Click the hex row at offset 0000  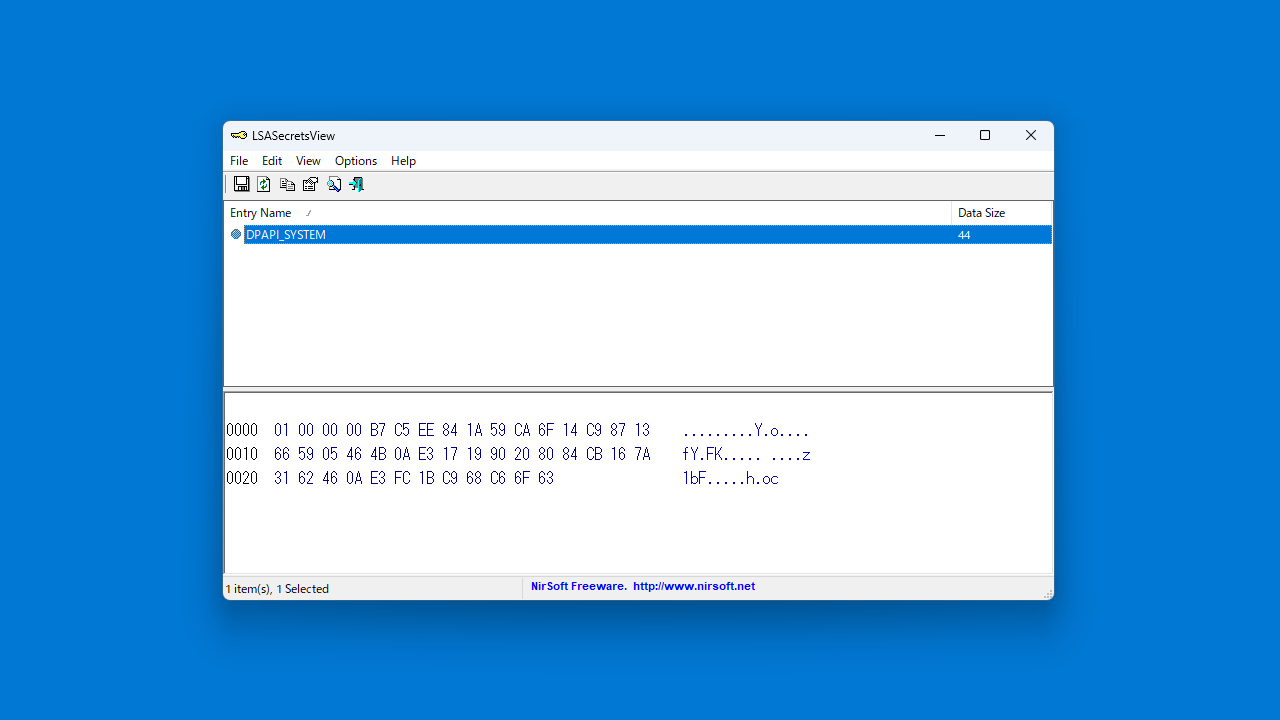(517, 431)
